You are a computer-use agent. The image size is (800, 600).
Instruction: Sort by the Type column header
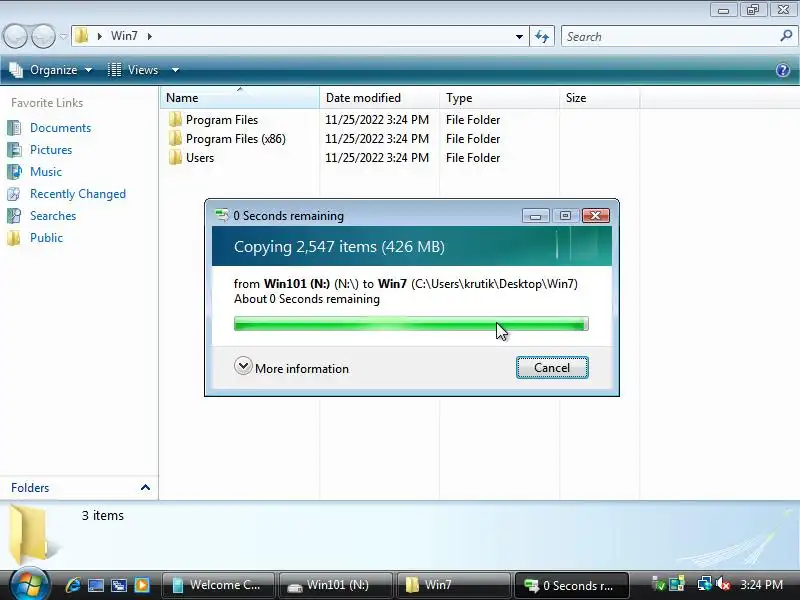499,97
